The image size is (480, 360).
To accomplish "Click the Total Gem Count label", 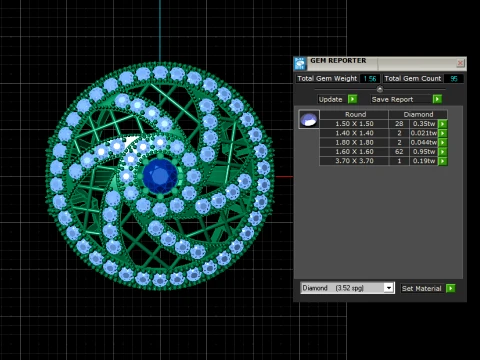I will [x=413, y=79].
